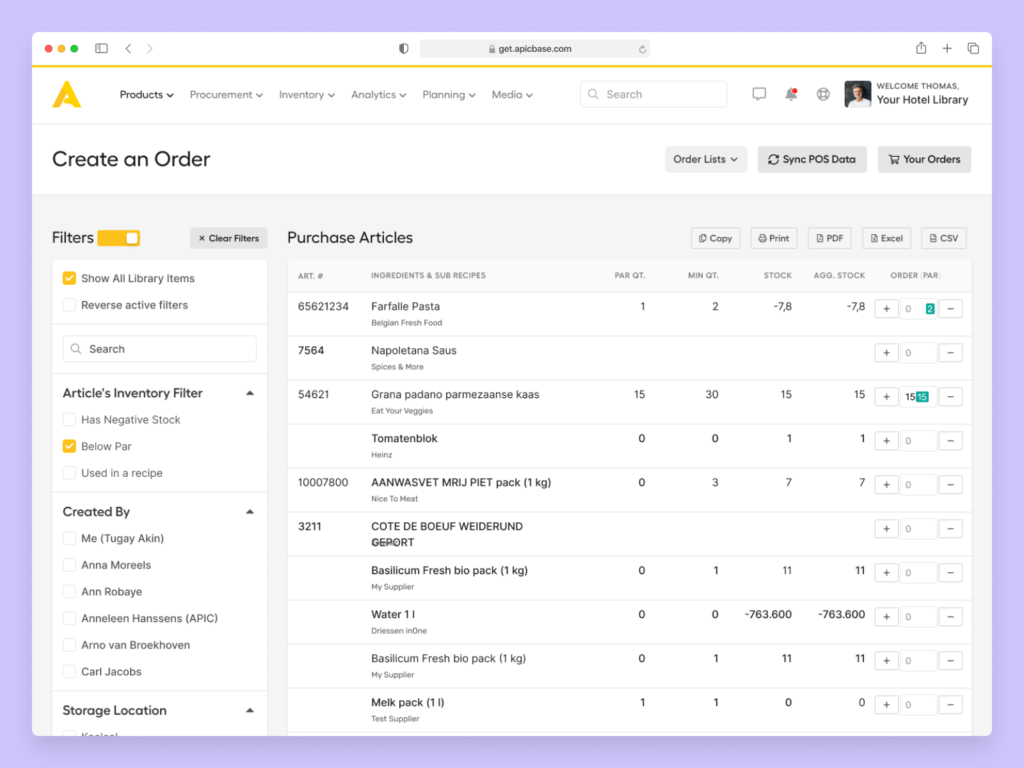1024x768 pixels.
Task: Click the browser share icon
Action: (921, 48)
